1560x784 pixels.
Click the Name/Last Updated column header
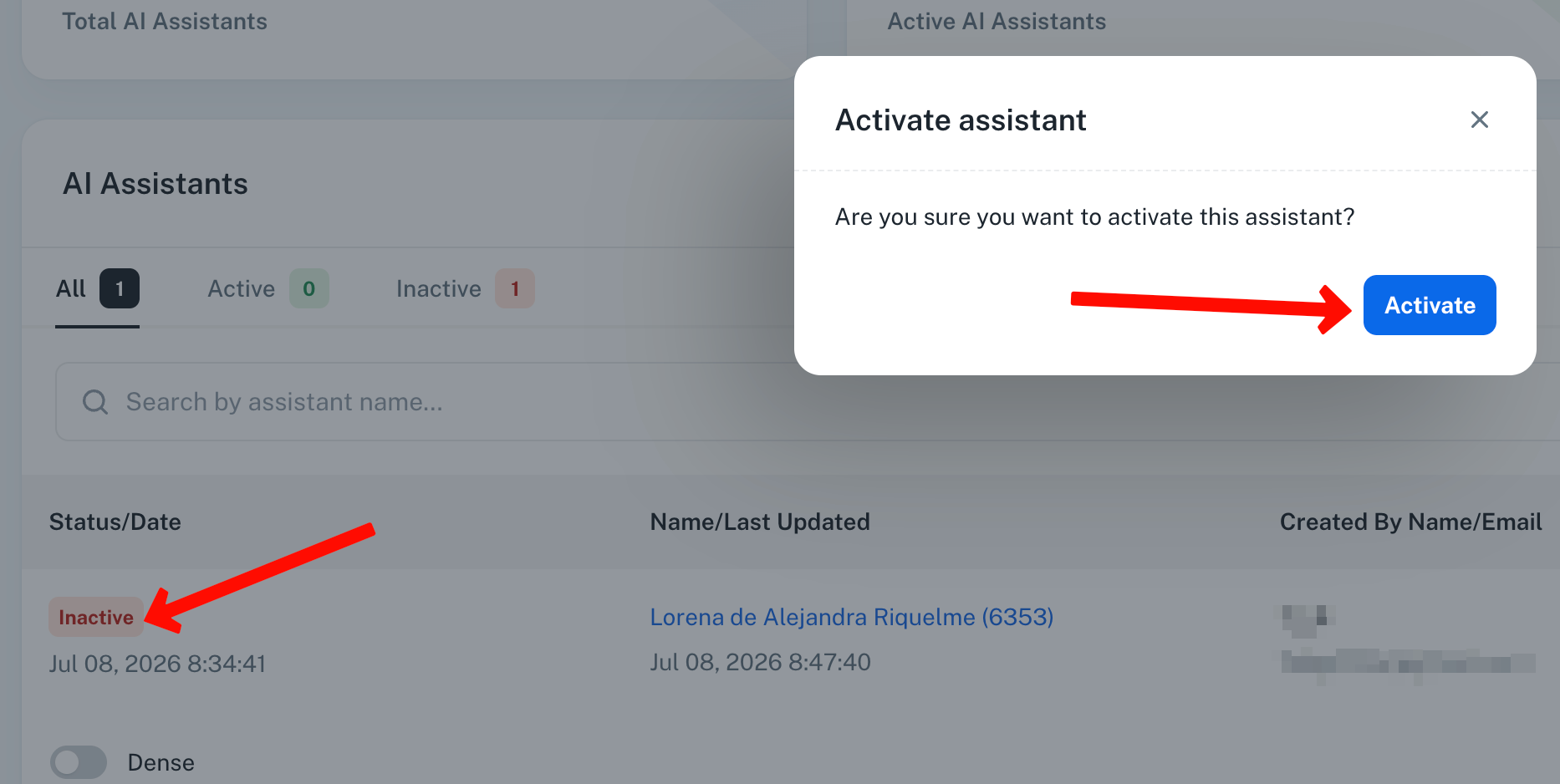coord(760,522)
